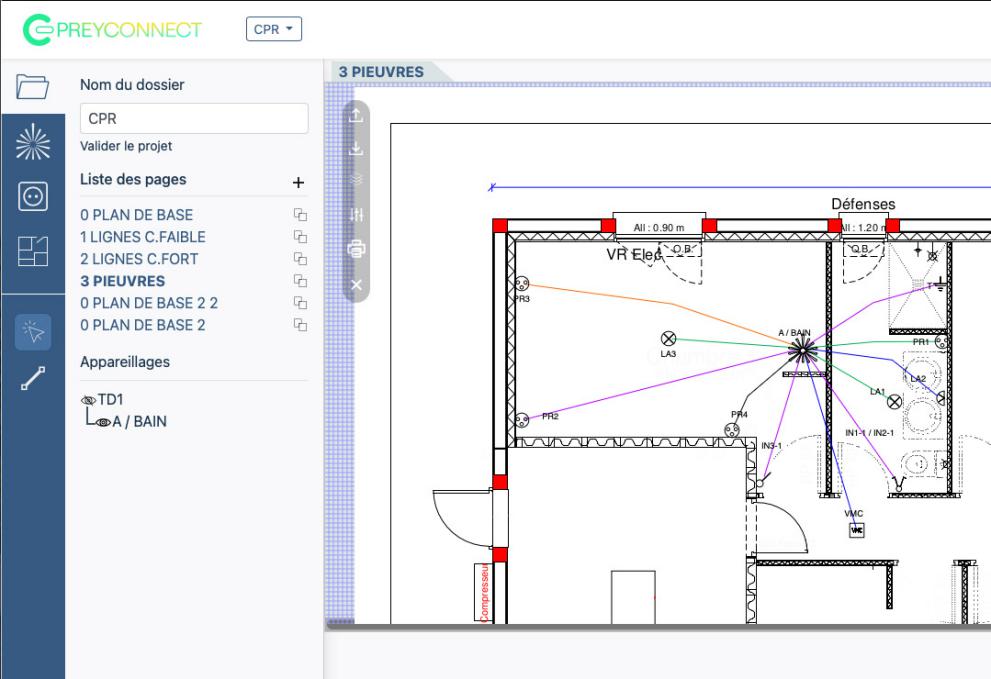Open the floor plan layout tool
Viewport: 991px width, 679px height.
(x=33, y=252)
